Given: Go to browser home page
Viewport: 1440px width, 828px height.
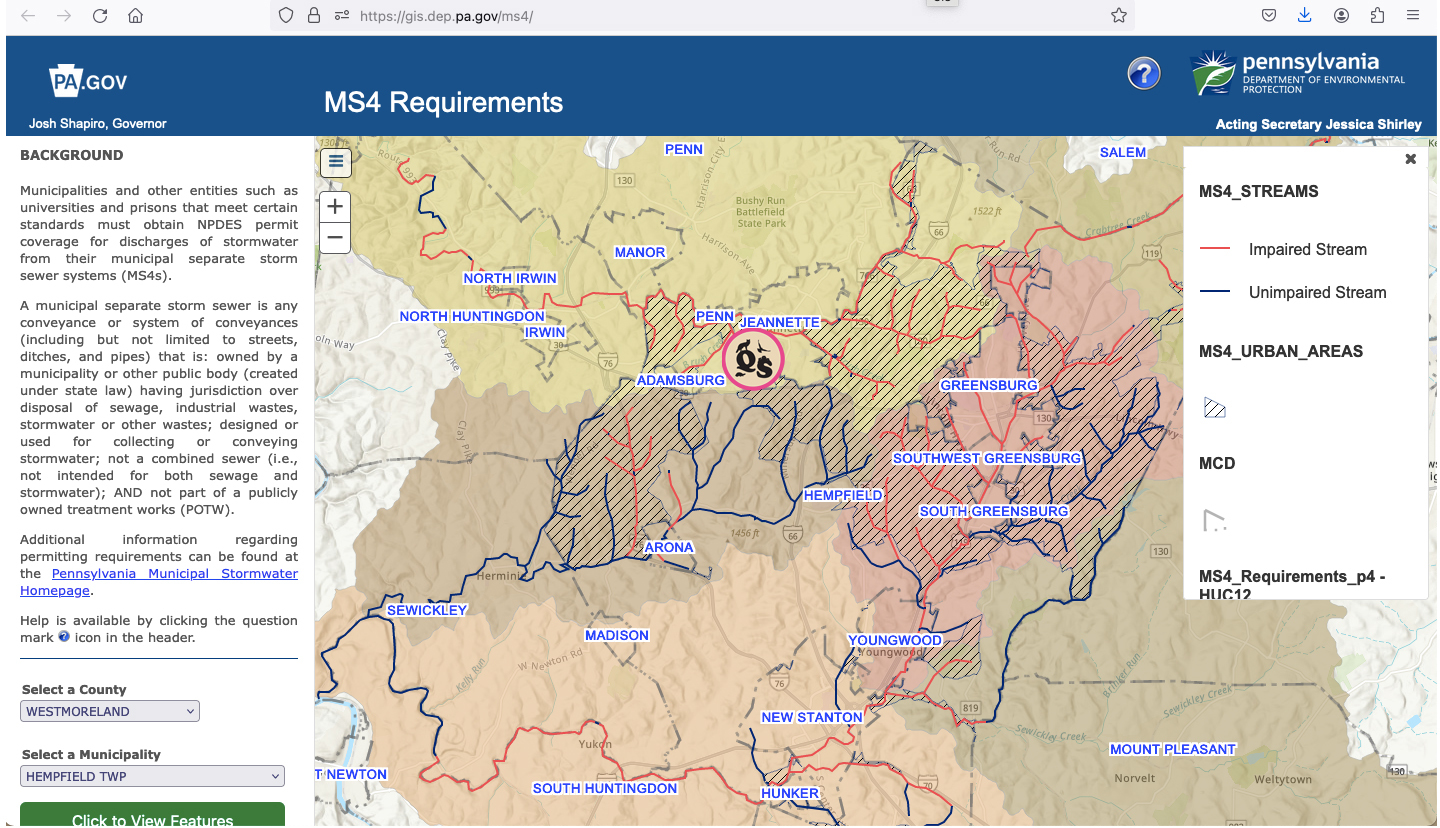Looking at the screenshot, I should (x=135, y=16).
